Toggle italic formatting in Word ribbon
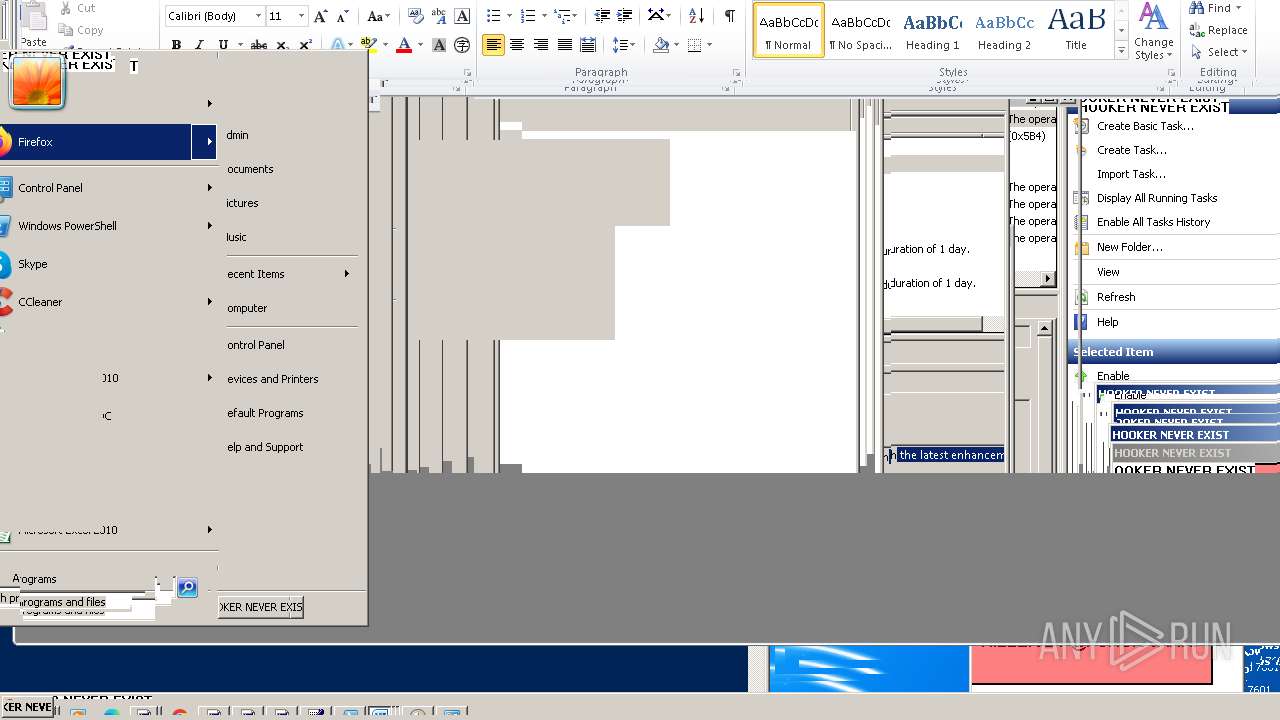This screenshot has height=720, width=1280. [x=199, y=45]
